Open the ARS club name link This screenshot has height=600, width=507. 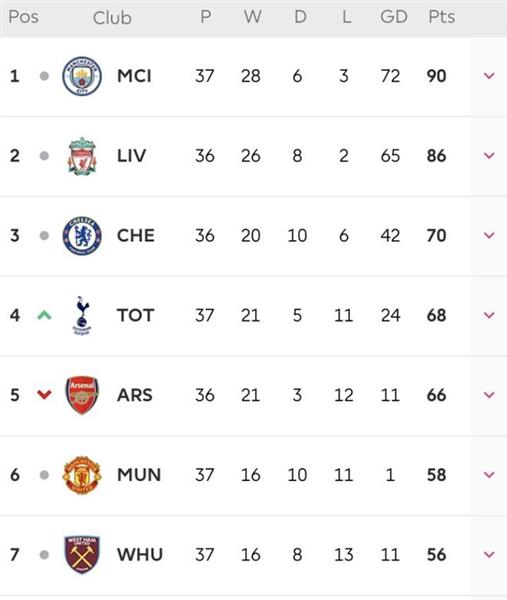point(135,395)
